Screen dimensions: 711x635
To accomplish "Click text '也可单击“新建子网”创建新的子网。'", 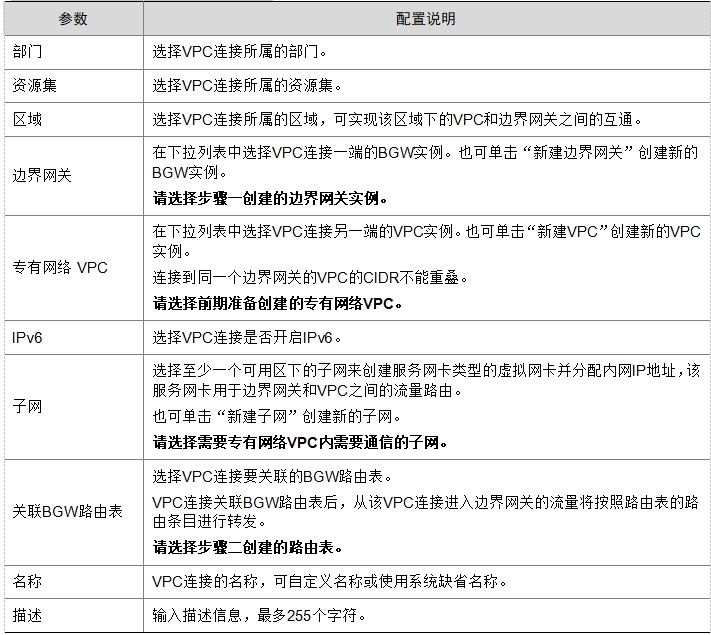I will pos(277,416).
